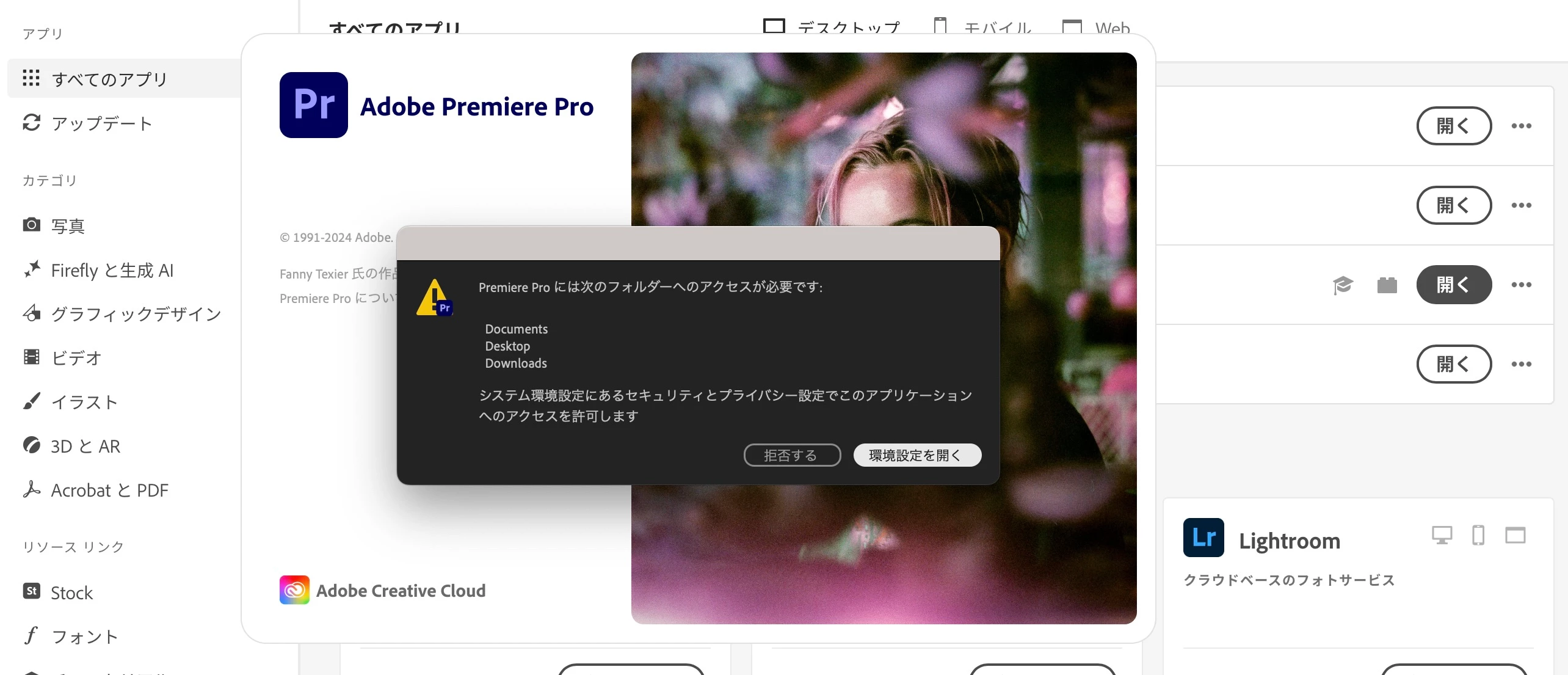Click the Adobe Creative Cloud logo icon

294,590
